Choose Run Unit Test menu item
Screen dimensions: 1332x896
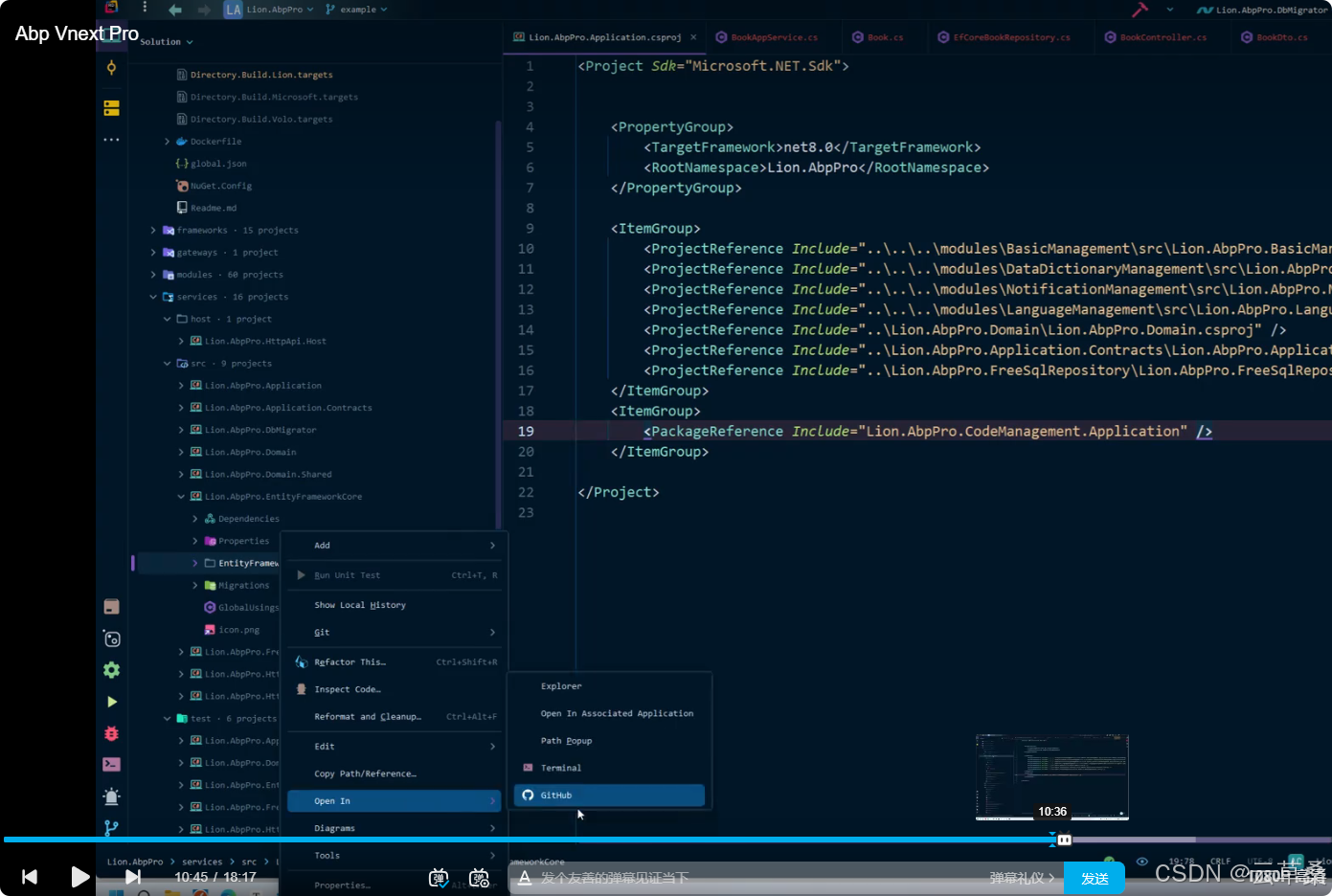click(x=395, y=575)
